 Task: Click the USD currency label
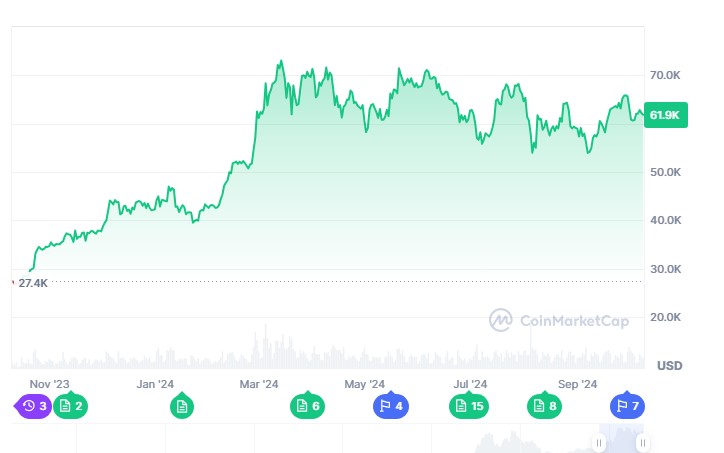[670, 366]
